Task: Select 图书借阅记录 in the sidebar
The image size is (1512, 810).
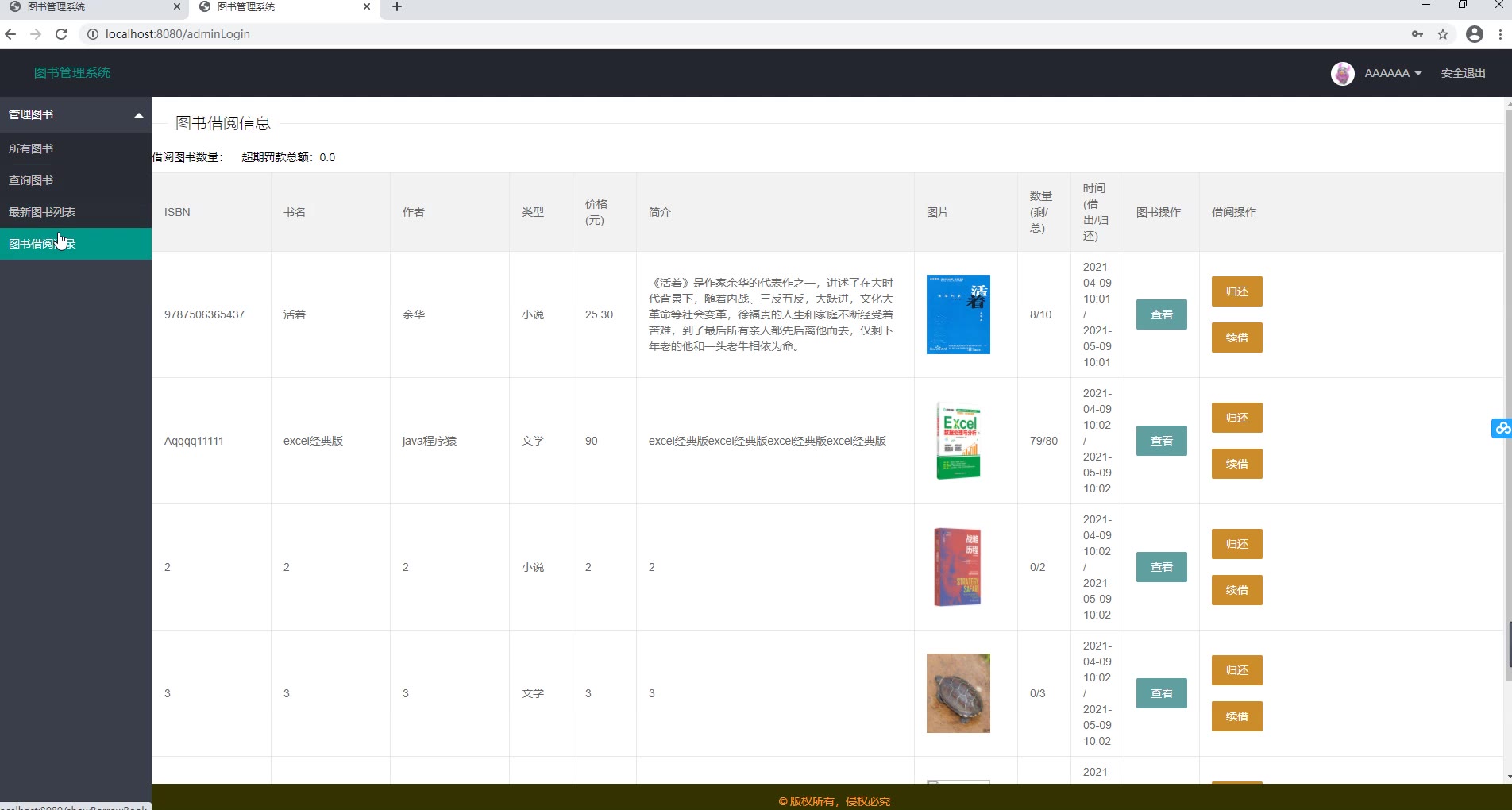Action: [x=75, y=244]
